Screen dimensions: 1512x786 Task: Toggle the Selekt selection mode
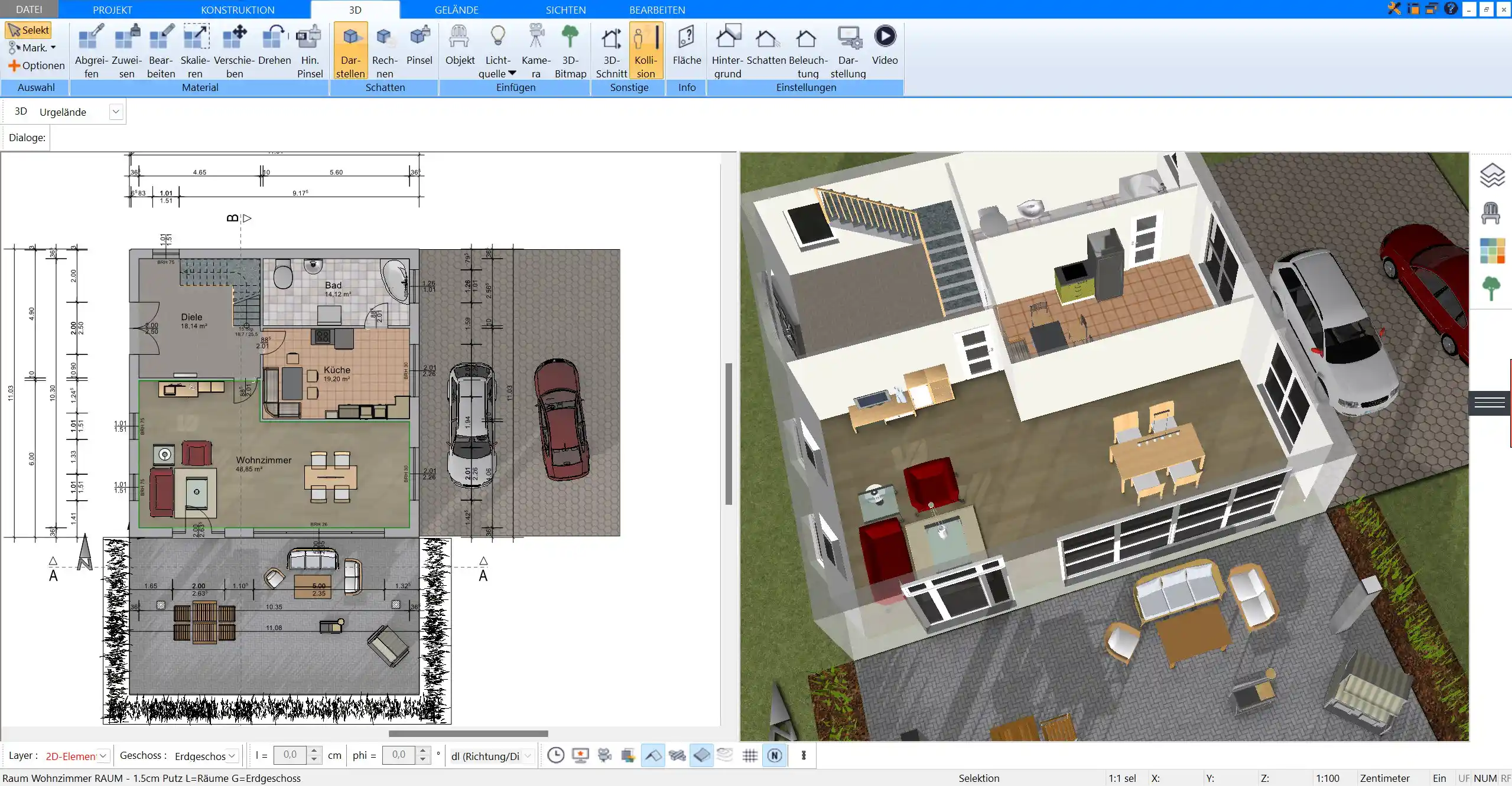click(28, 30)
